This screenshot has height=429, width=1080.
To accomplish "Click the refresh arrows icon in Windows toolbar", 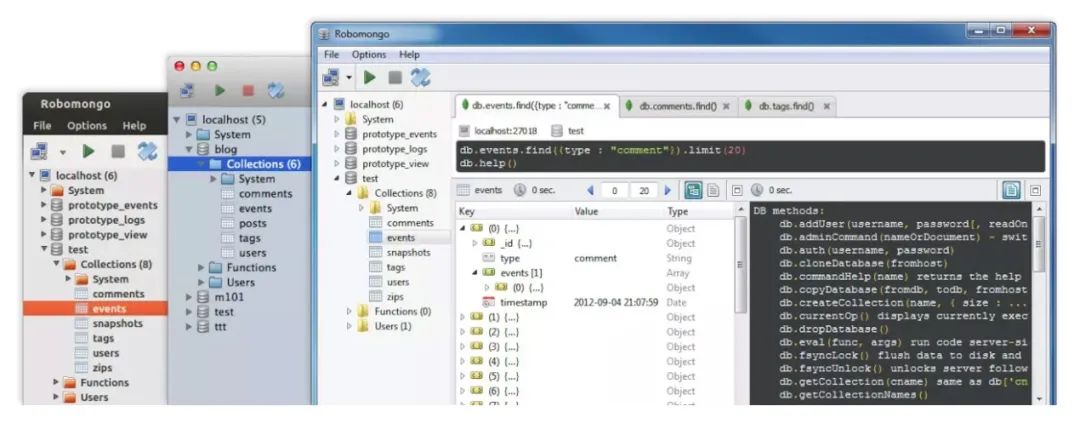I will point(421,77).
